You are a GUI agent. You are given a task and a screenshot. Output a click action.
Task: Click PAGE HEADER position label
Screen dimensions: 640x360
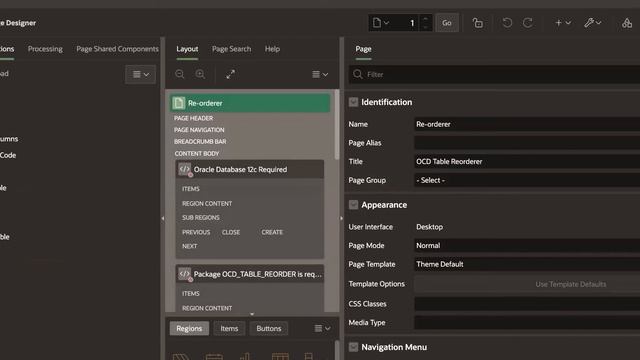coord(193,118)
